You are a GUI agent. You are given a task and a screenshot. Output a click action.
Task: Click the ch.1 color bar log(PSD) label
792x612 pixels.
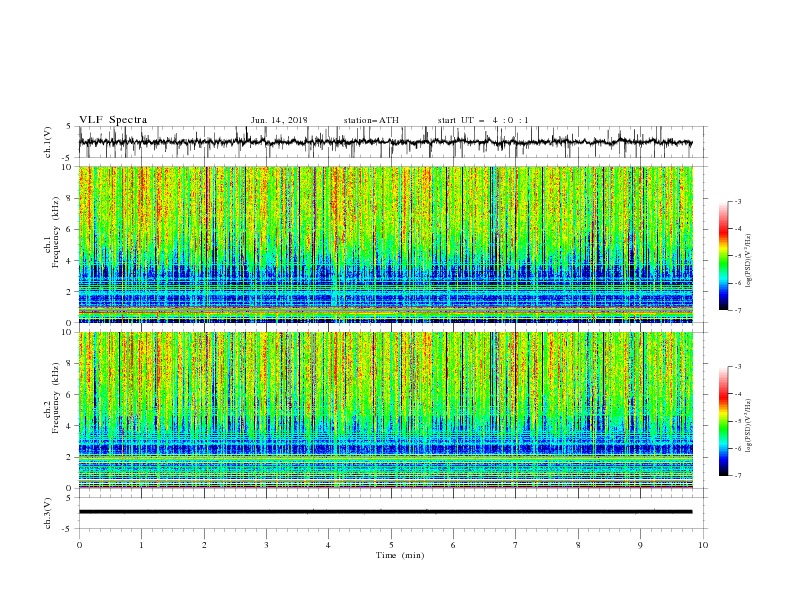pos(749,261)
